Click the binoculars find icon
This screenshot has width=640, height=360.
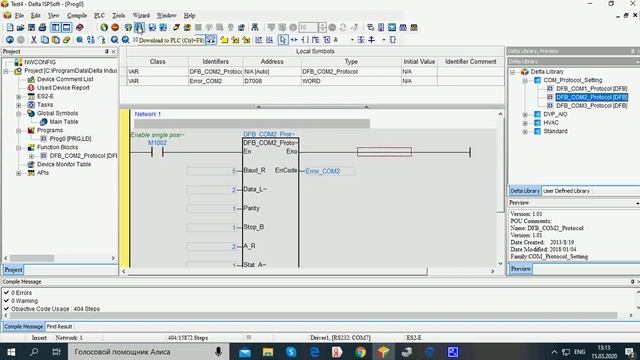pyautogui.click(x=255, y=27)
